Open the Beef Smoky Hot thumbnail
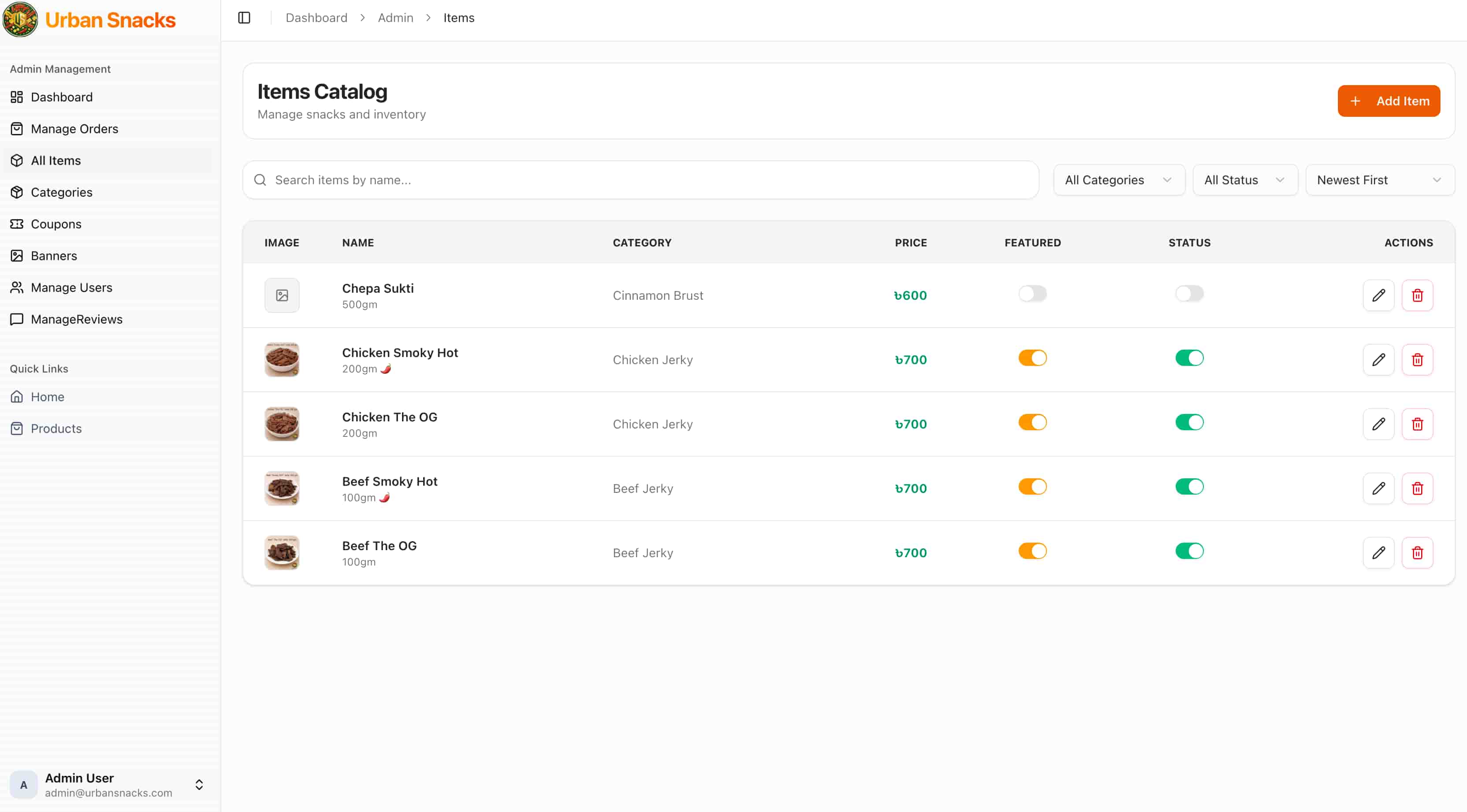 [282, 488]
